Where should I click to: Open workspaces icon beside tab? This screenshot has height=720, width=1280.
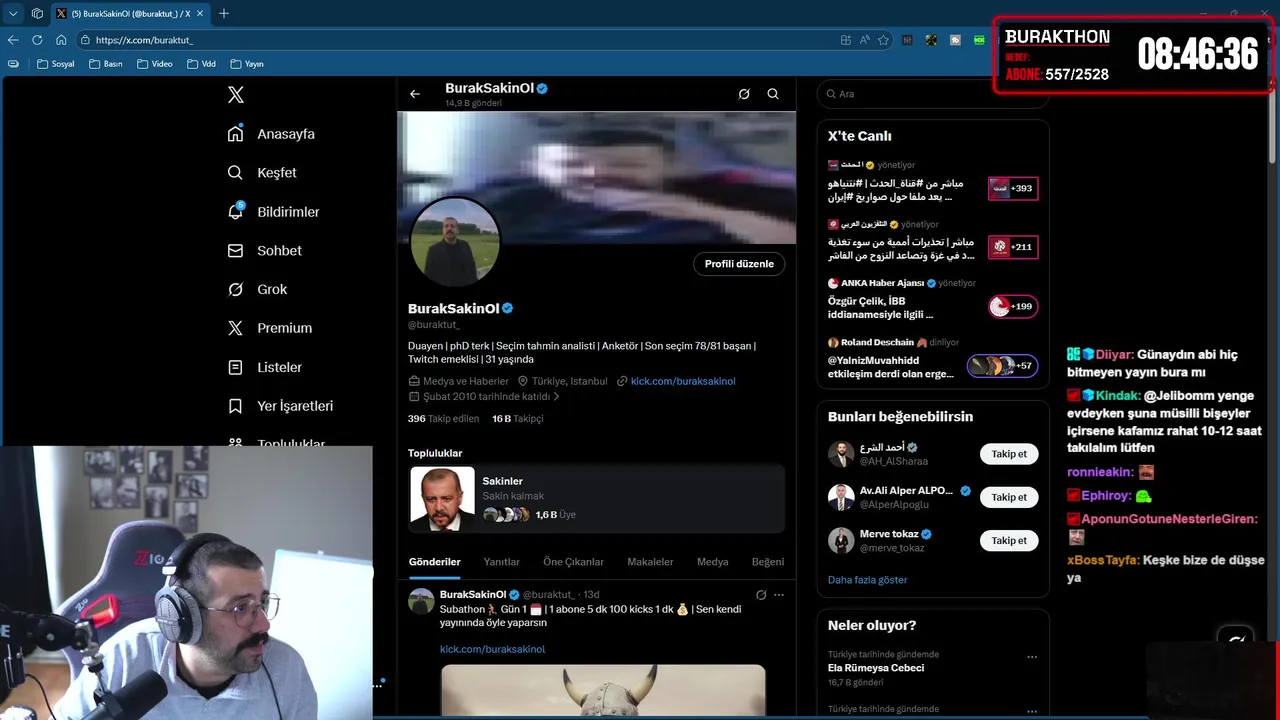(x=37, y=14)
